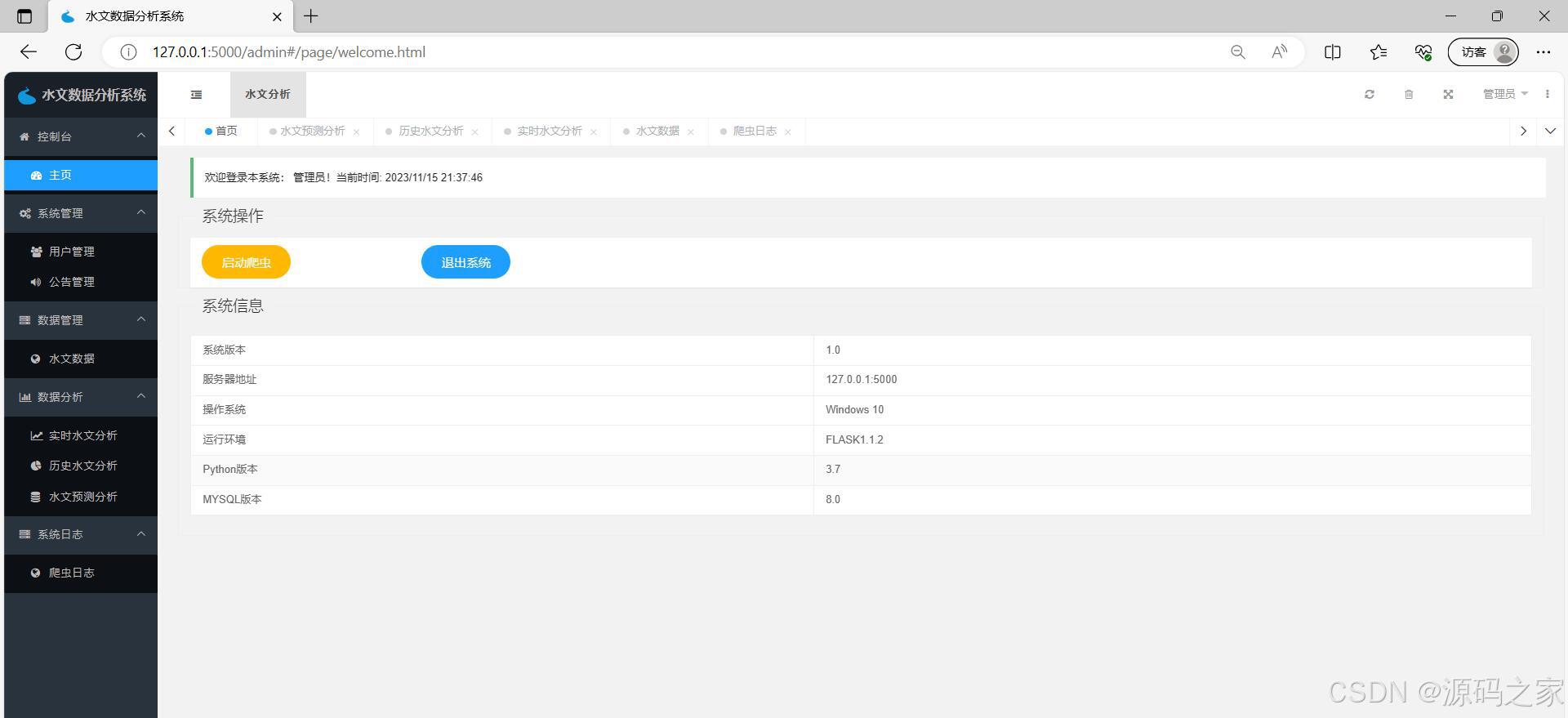The width and height of the screenshot is (1568, 718).
Task: Toggle fullscreen with the expand icon
Action: point(1448,95)
